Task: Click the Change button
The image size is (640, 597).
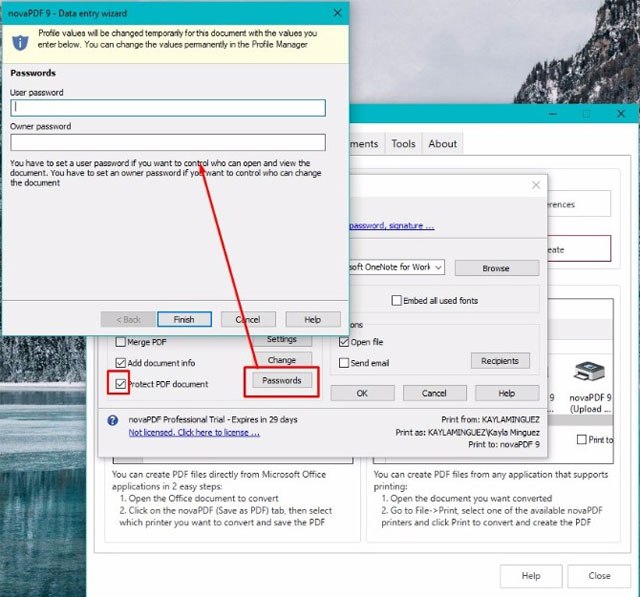Action: (282, 360)
